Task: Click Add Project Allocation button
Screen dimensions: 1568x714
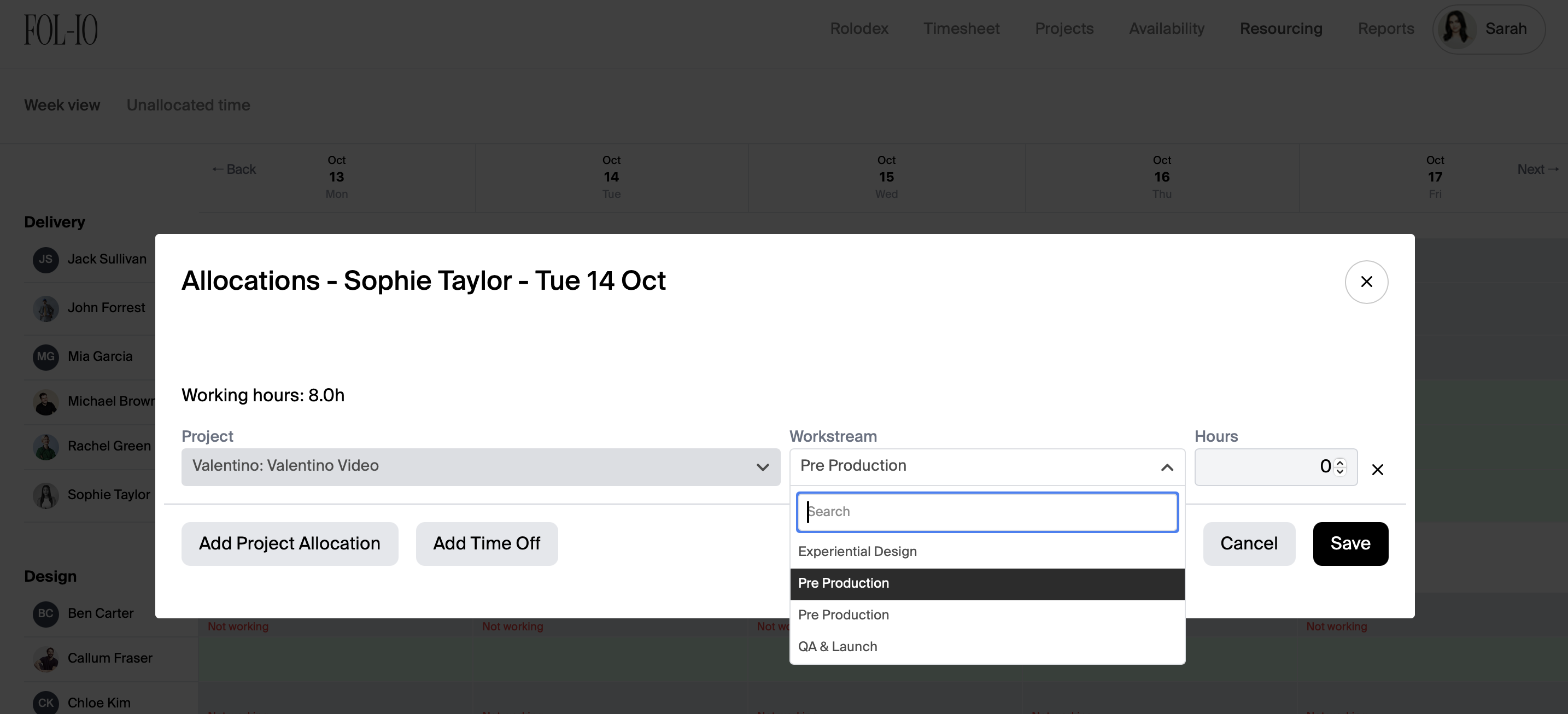Action: pos(290,543)
